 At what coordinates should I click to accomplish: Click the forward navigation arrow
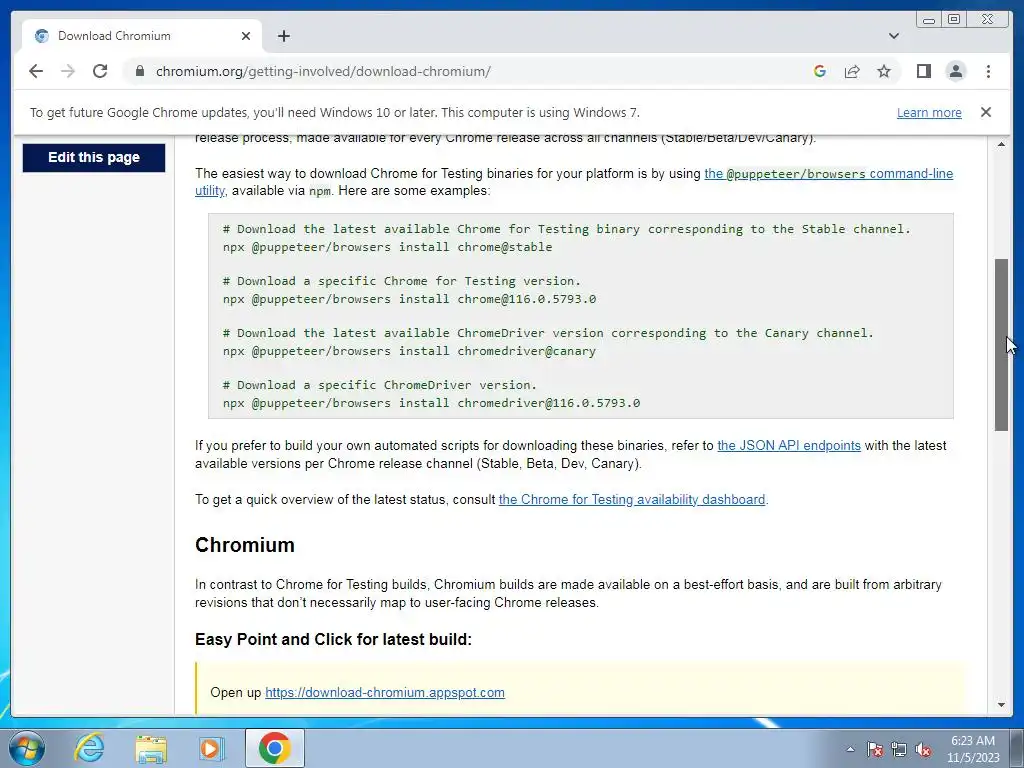click(68, 71)
